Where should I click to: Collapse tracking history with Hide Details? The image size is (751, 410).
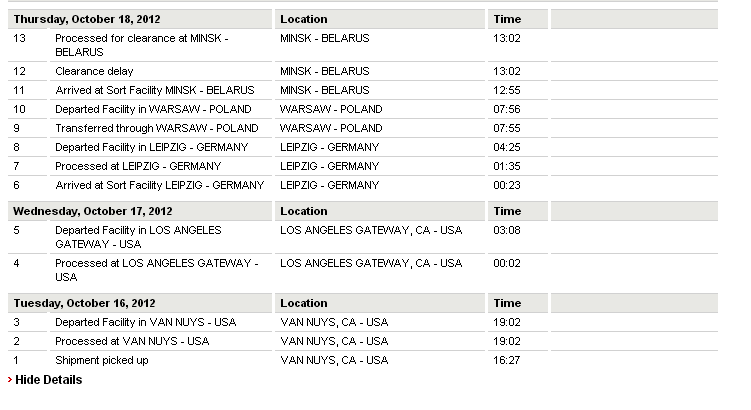pos(48,380)
